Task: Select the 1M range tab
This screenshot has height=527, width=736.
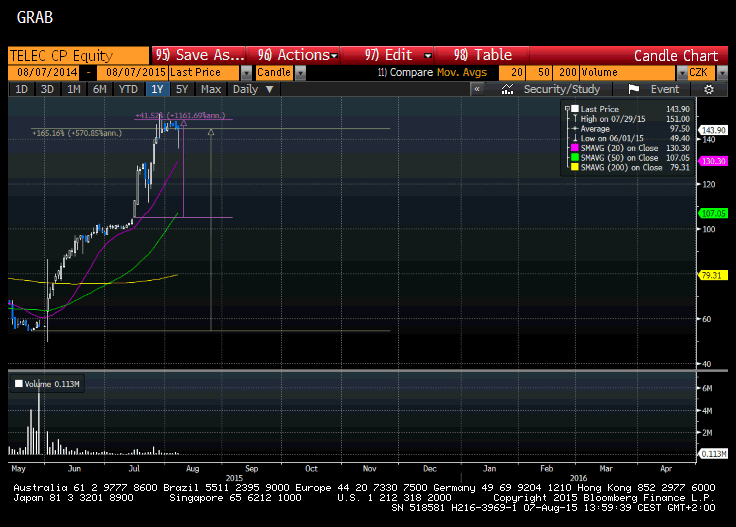Action: (74, 89)
